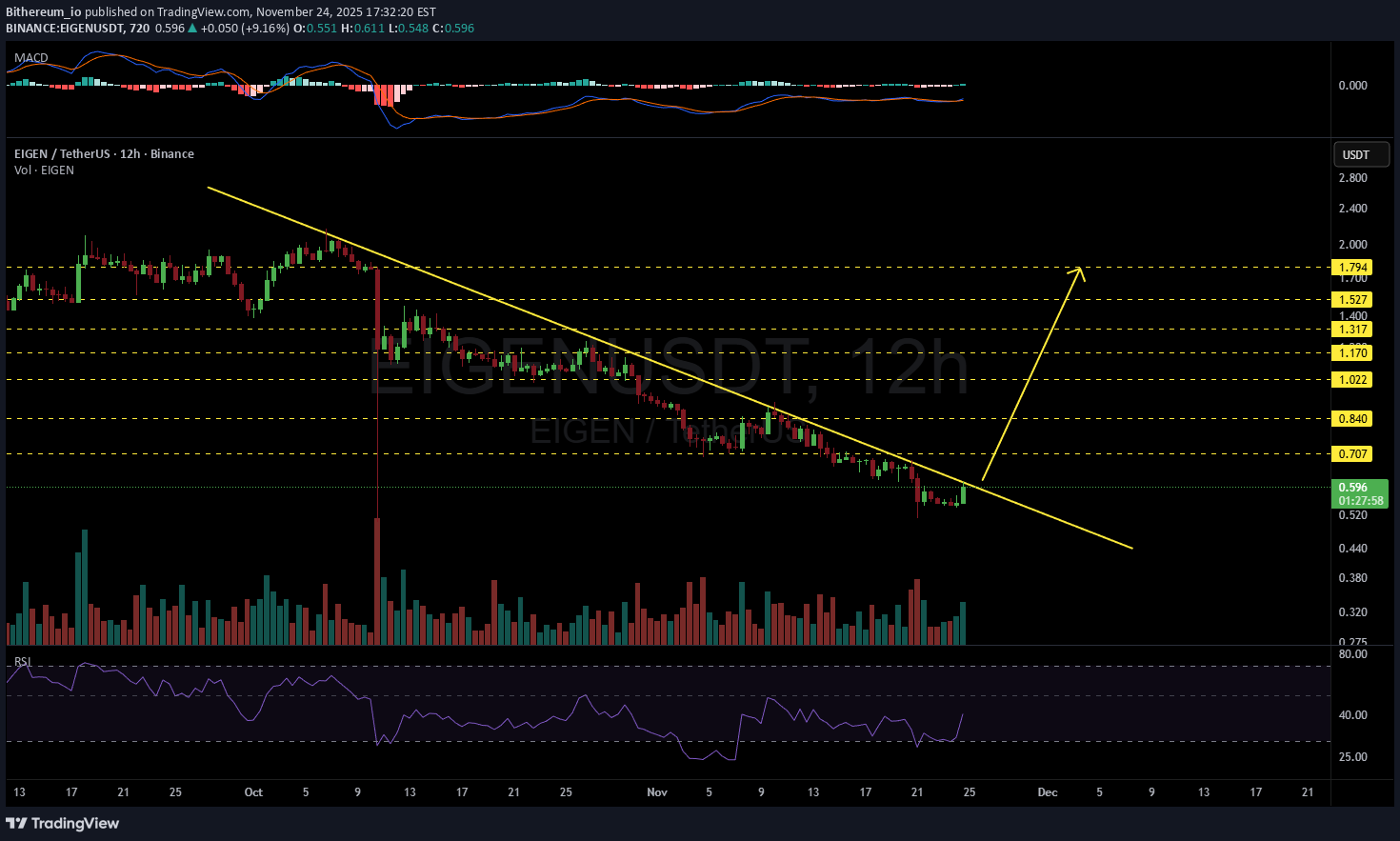Screen dimensions: 1400x841
Task: Click the TradingView logo in bottom corner
Action: tap(63, 823)
